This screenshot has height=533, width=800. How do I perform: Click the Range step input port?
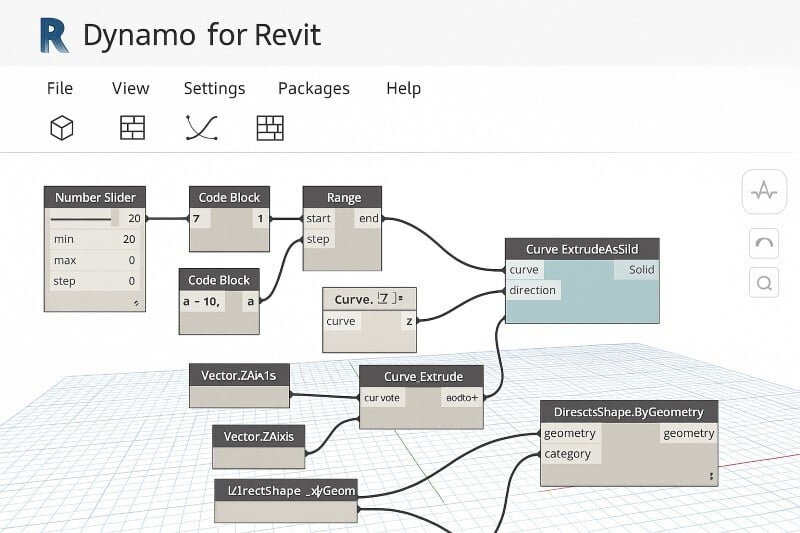(x=319, y=239)
